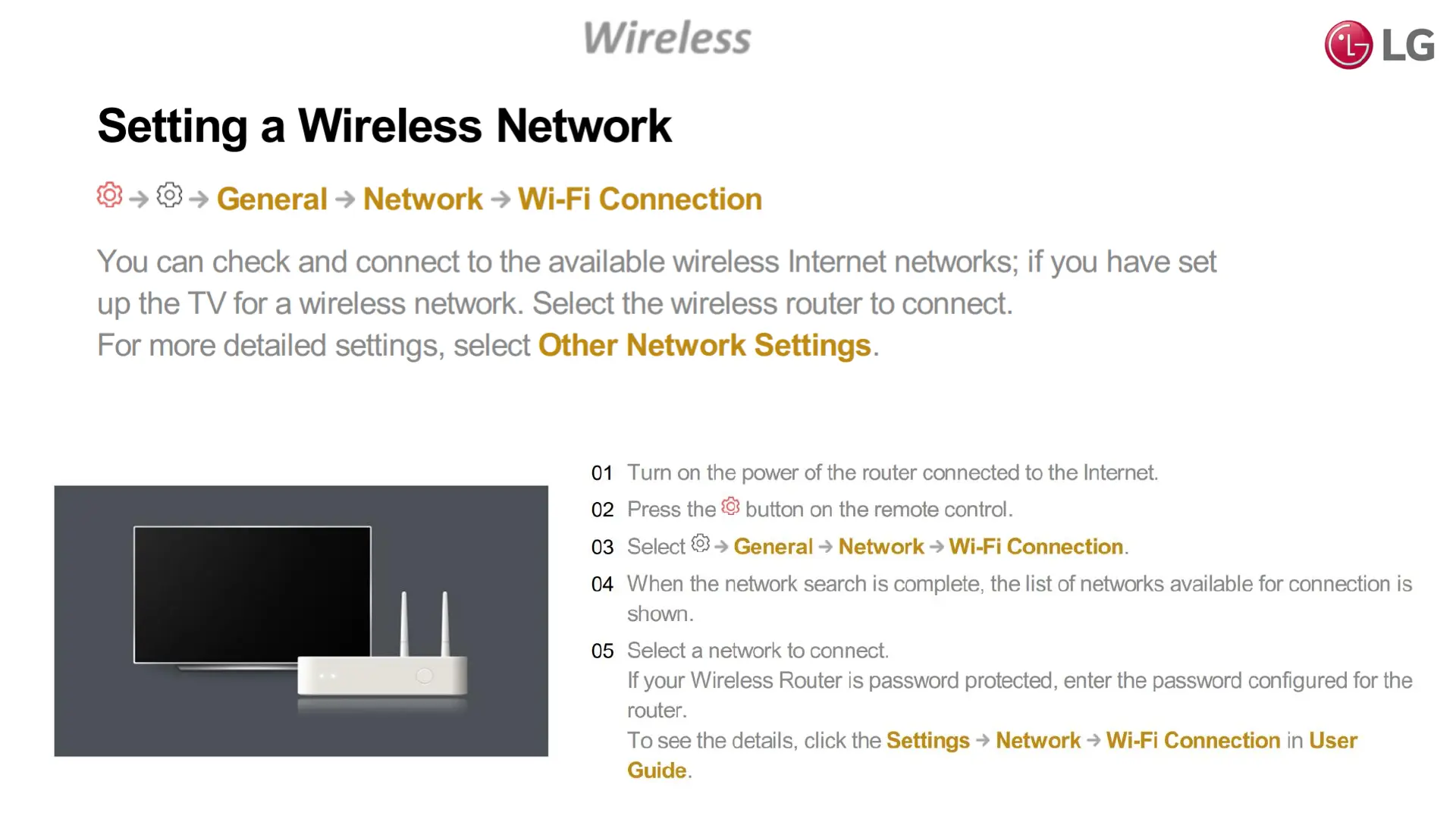Select Network in step 03
The height and width of the screenshot is (819, 1456).
[881, 547]
